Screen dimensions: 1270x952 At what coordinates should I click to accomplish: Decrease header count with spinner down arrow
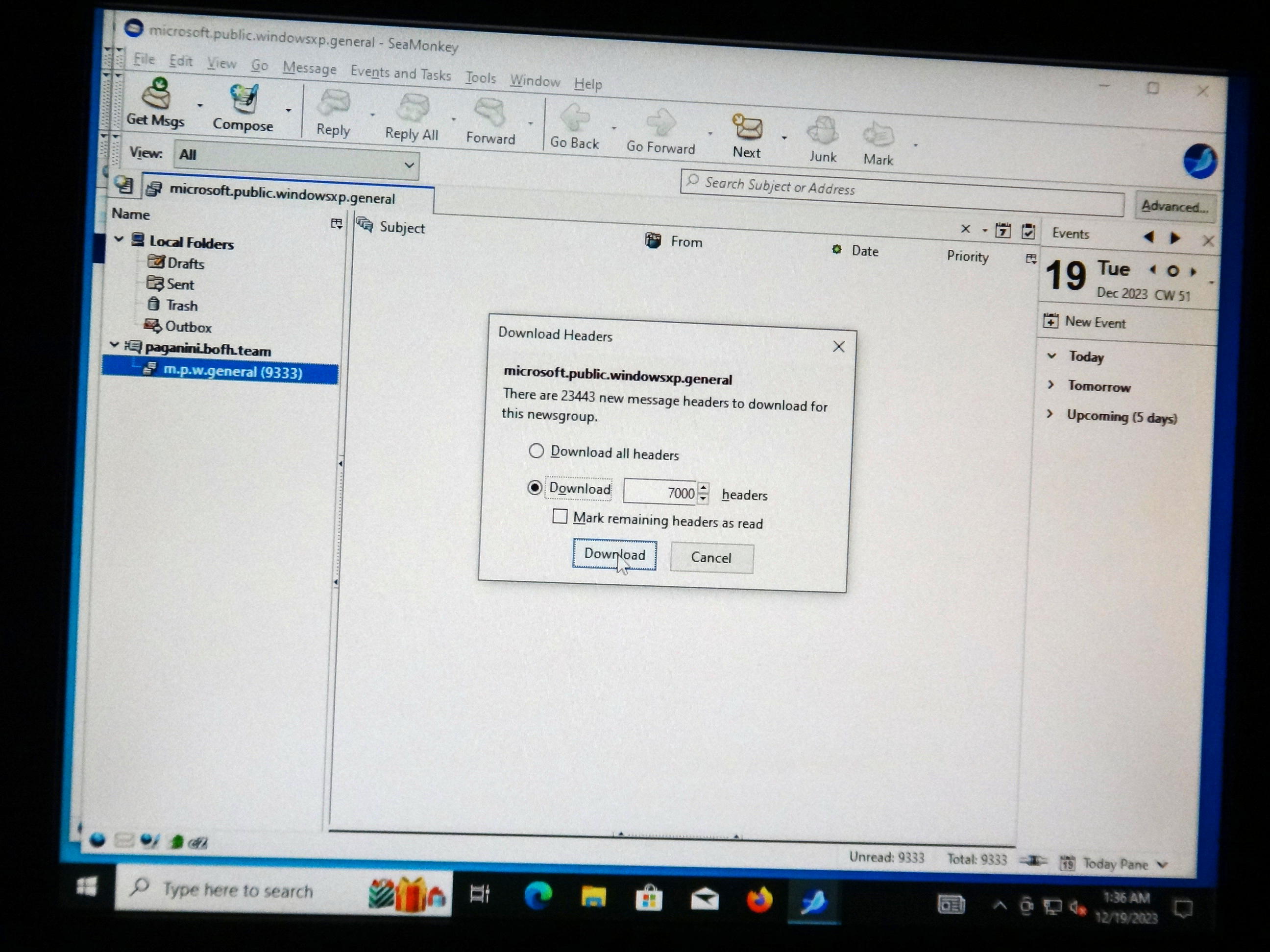703,499
